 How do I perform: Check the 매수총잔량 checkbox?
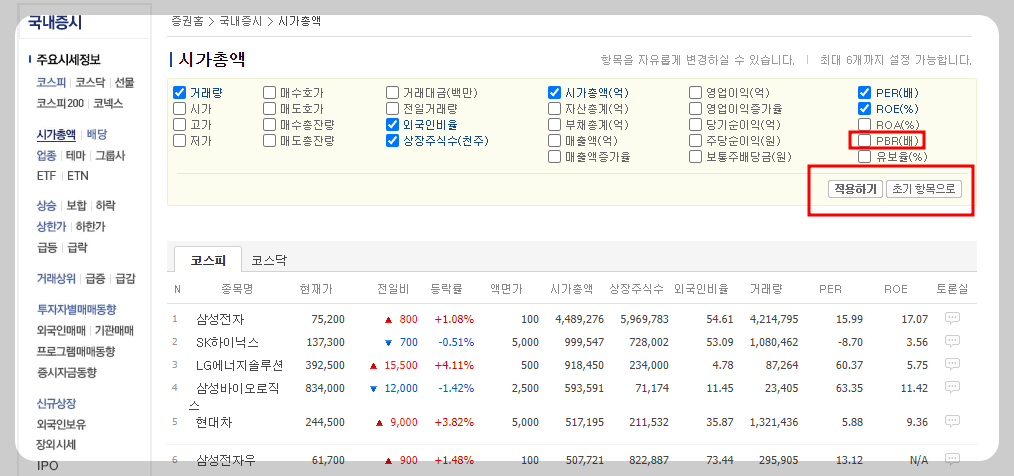[270, 124]
